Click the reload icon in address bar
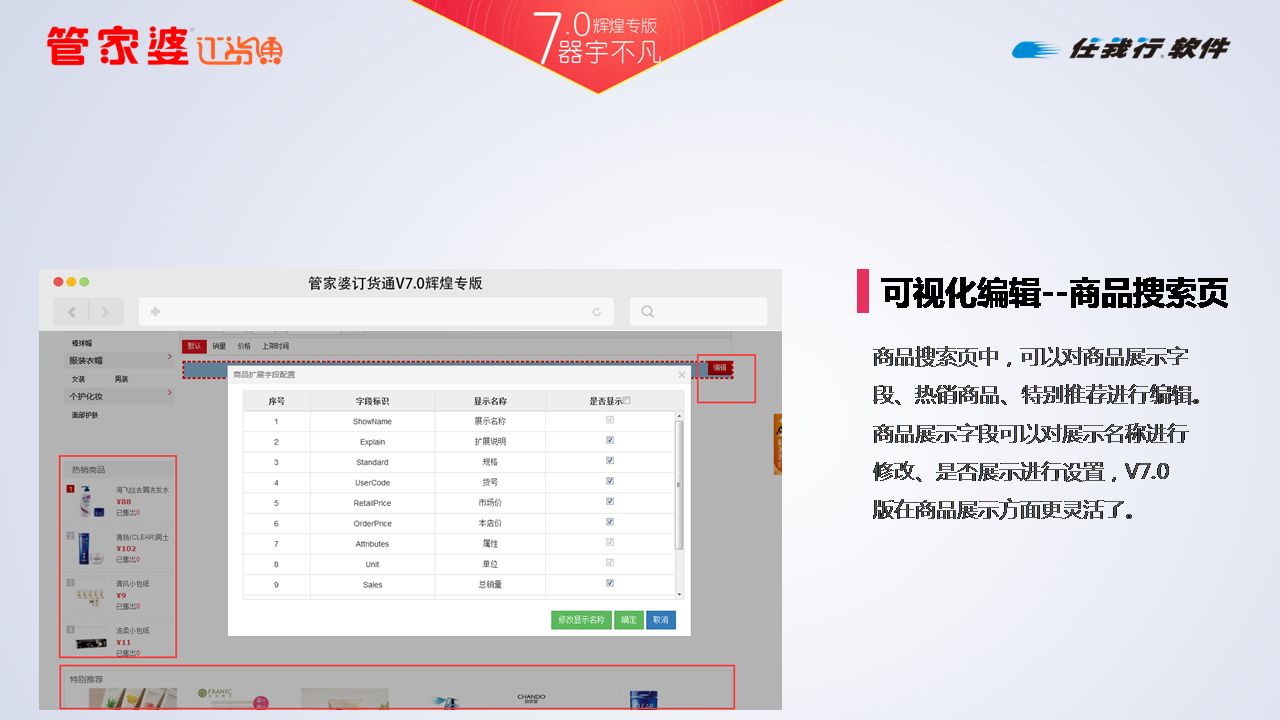 pyautogui.click(x=597, y=312)
